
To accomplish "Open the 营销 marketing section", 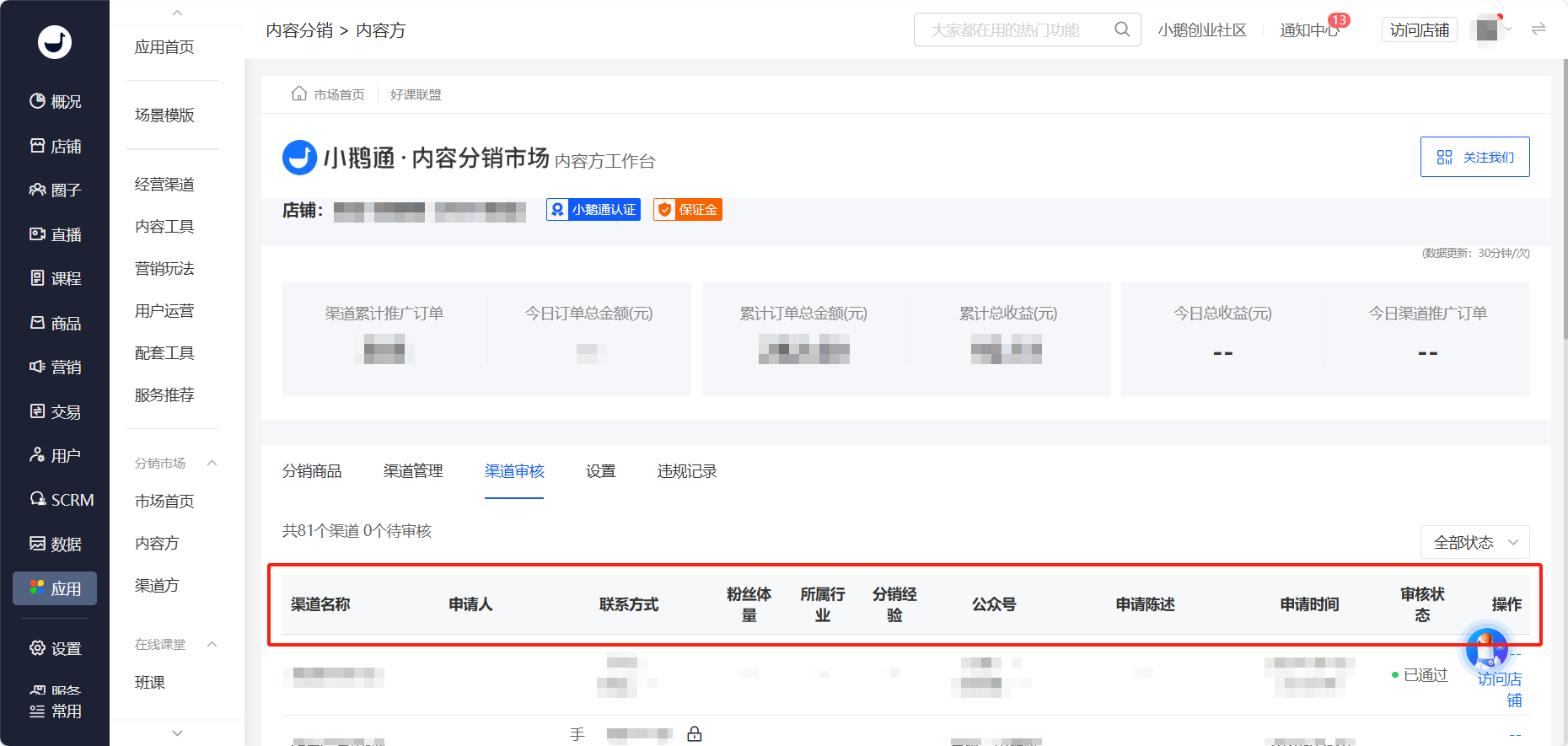I will (x=55, y=368).
